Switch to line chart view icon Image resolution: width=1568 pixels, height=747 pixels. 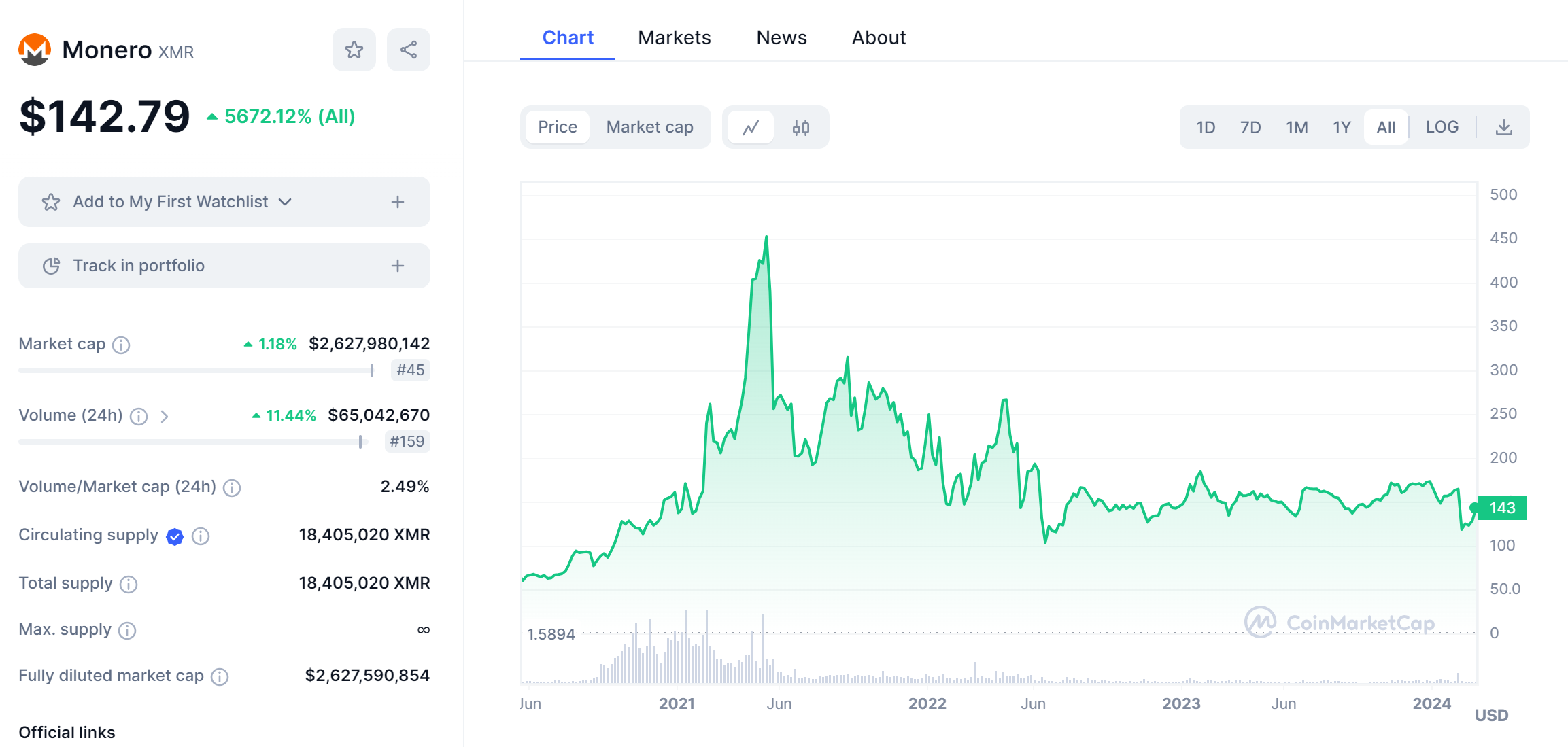click(x=751, y=127)
